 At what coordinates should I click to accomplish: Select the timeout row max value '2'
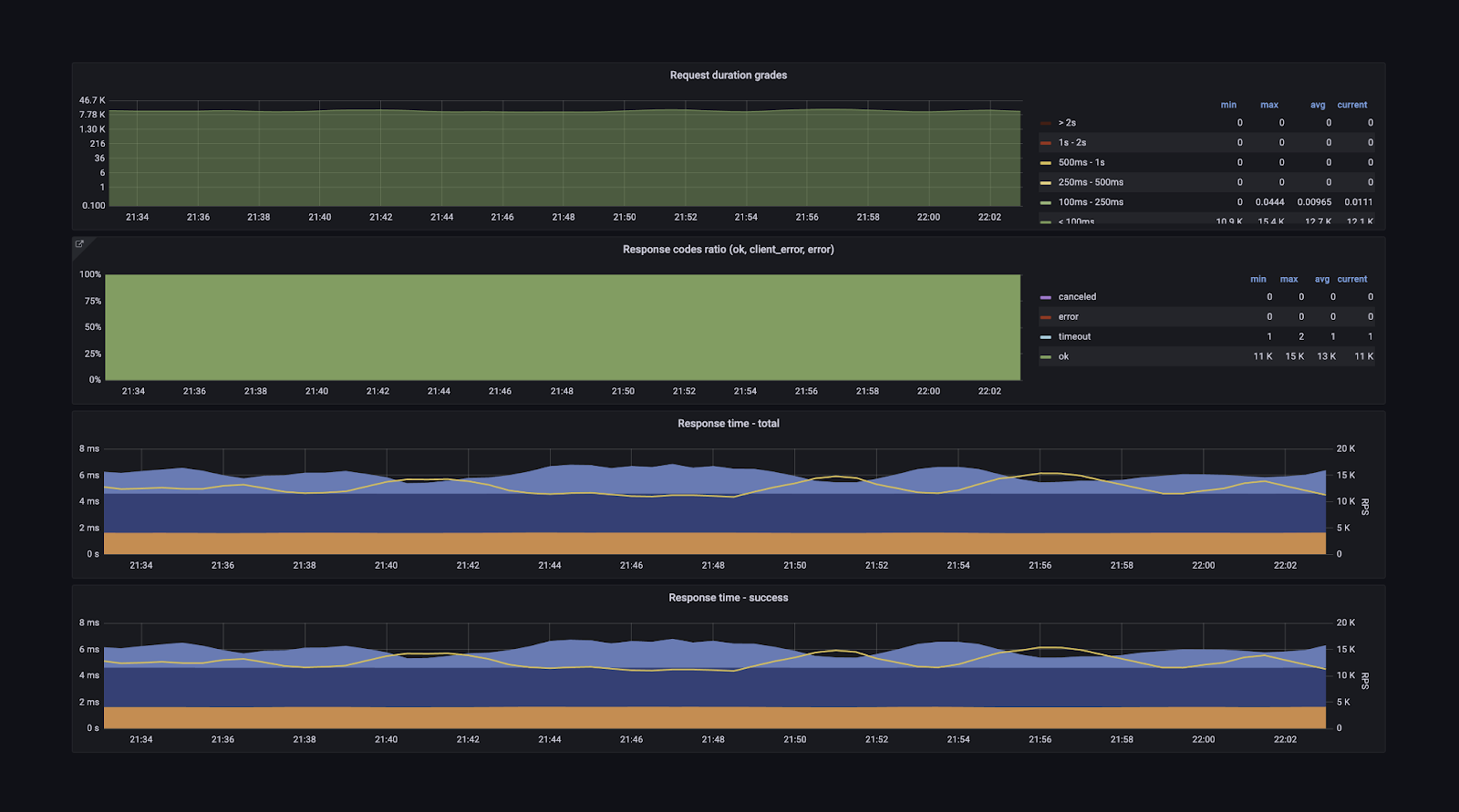(1301, 337)
